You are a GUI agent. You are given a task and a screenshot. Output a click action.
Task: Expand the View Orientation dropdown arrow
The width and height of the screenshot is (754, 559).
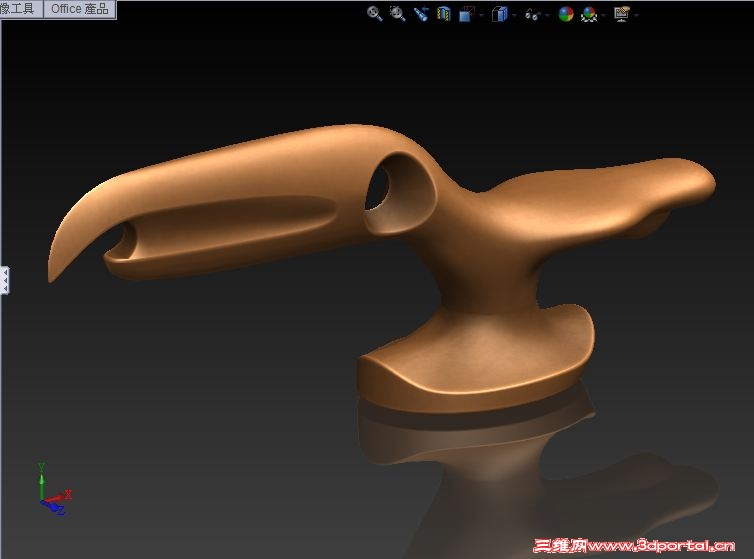pos(481,15)
